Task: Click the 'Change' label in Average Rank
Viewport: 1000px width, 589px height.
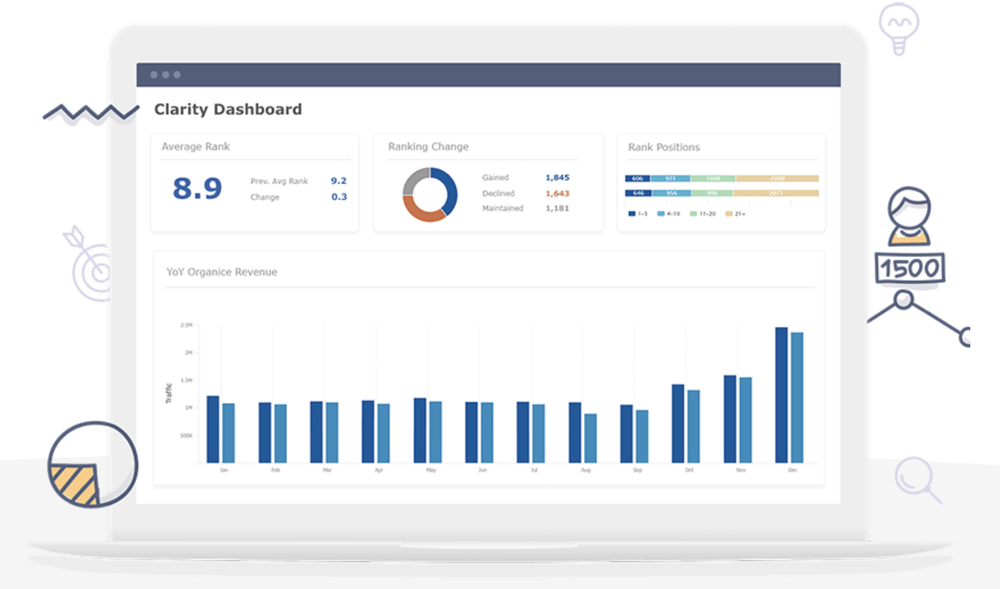Action: click(x=265, y=197)
